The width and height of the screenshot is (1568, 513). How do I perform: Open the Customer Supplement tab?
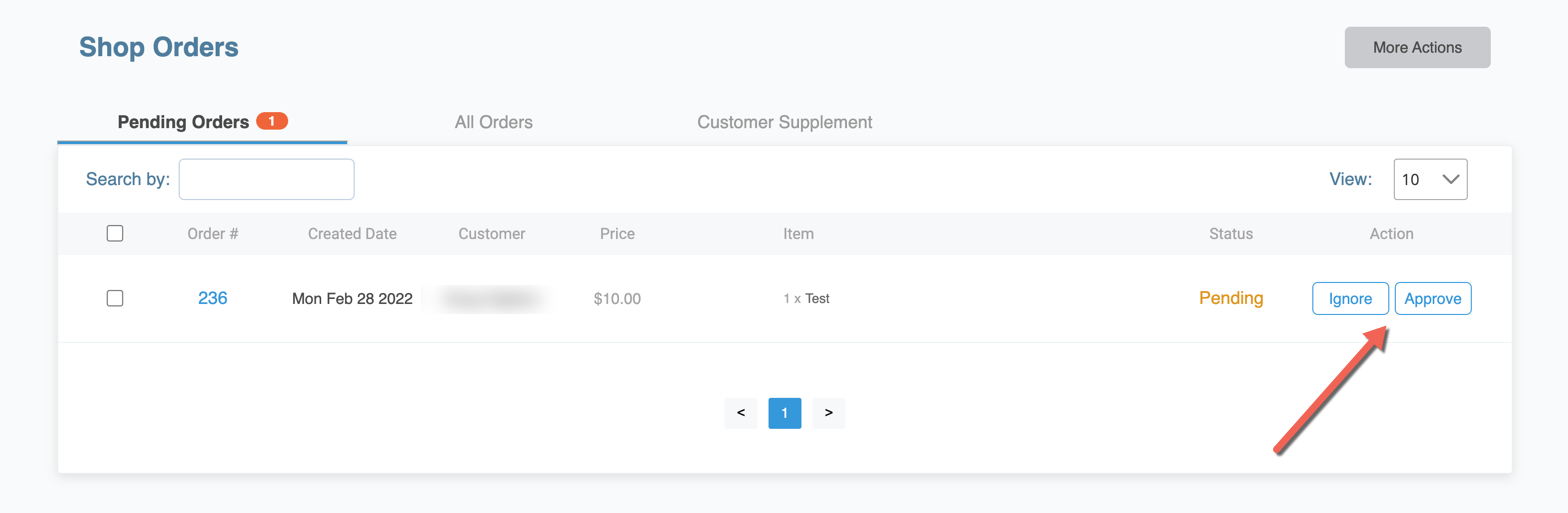click(784, 122)
